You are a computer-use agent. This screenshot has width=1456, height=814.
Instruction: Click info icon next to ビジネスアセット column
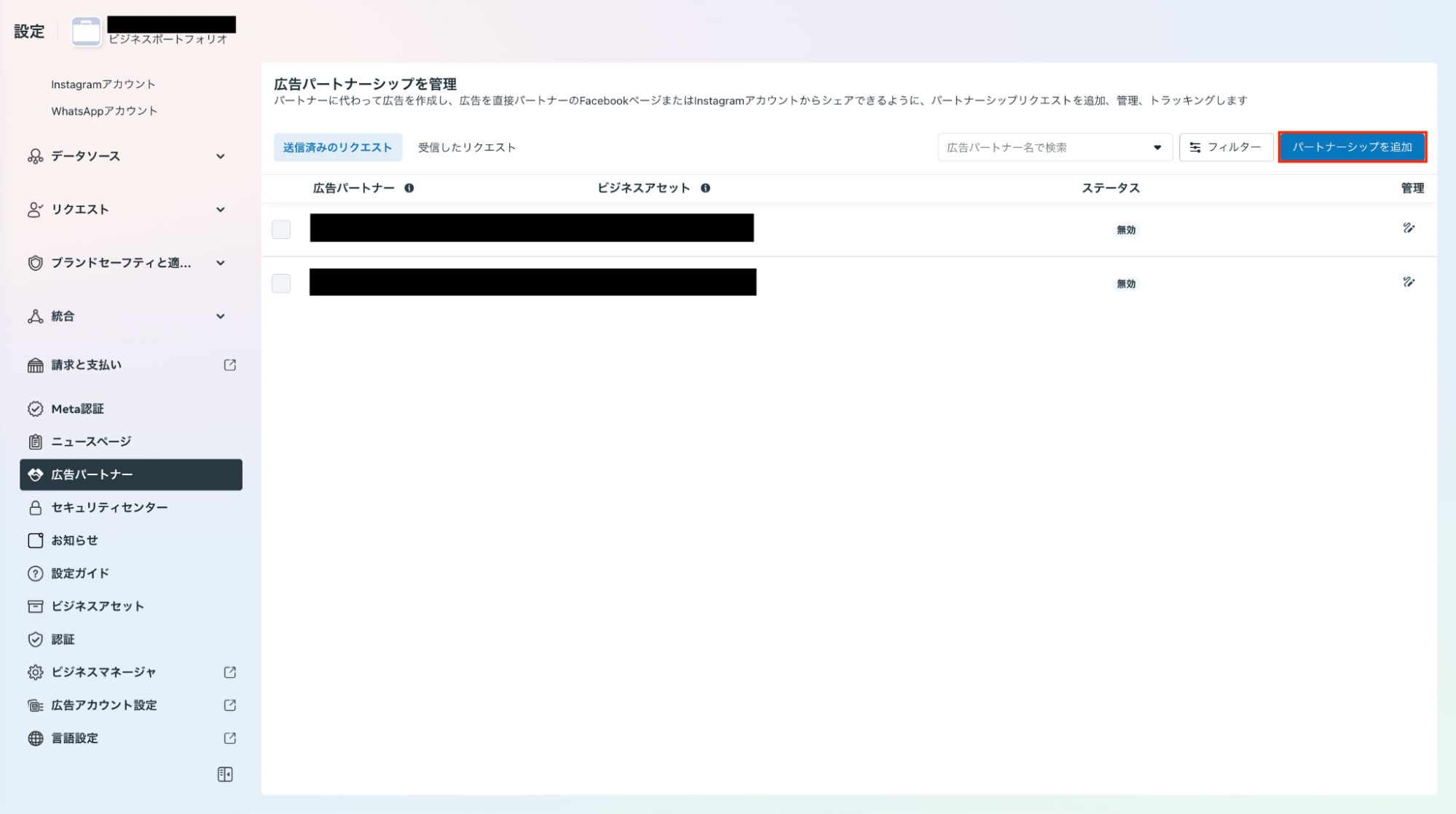(x=705, y=188)
